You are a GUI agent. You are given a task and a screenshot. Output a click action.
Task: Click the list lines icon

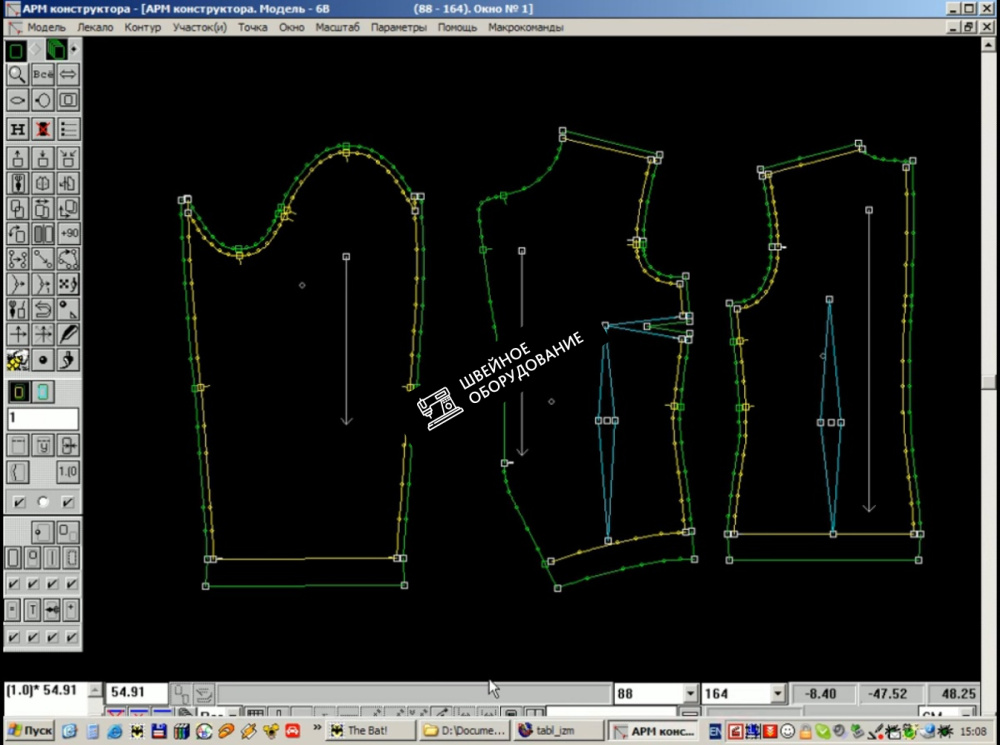tap(69, 129)
